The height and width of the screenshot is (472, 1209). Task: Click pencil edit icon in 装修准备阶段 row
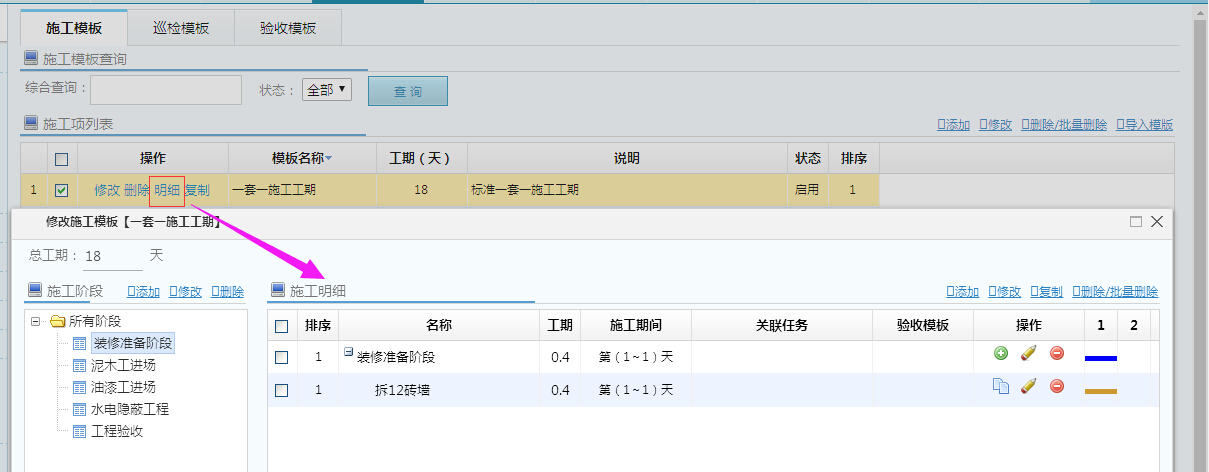[x=1028, y=354]
